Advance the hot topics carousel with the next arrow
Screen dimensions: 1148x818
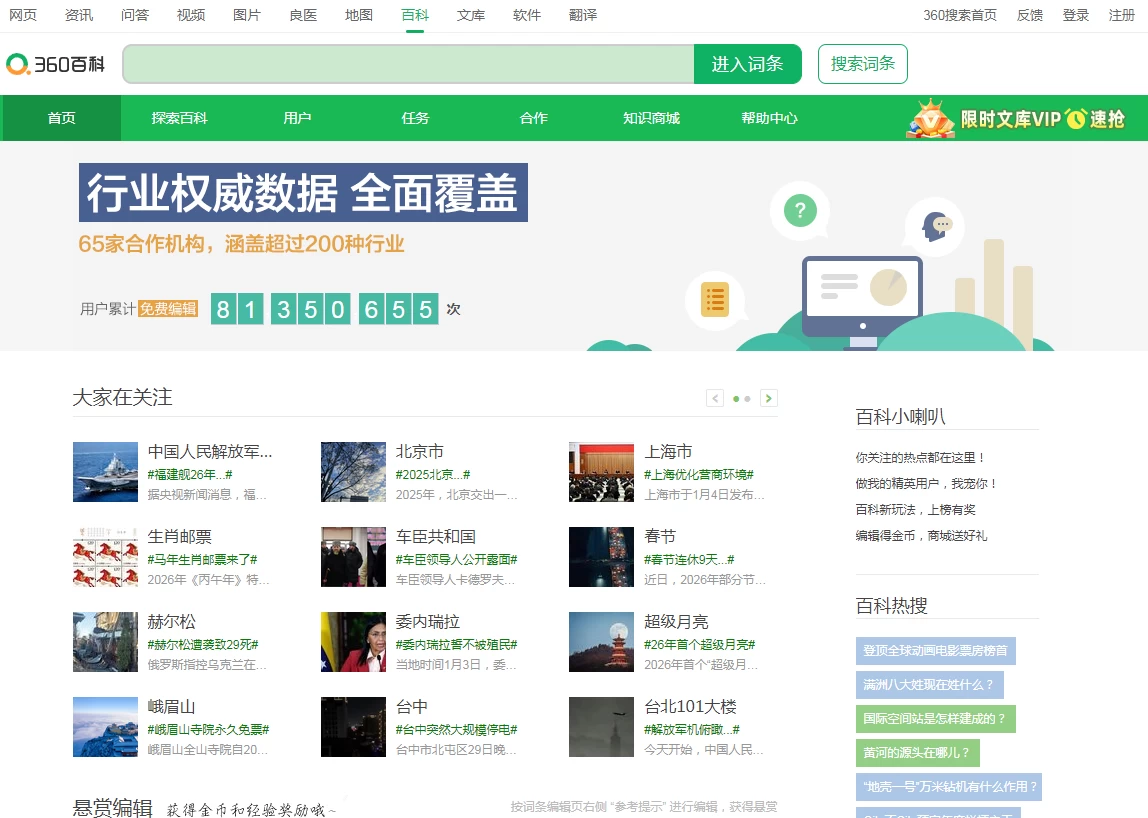point(769,397)
